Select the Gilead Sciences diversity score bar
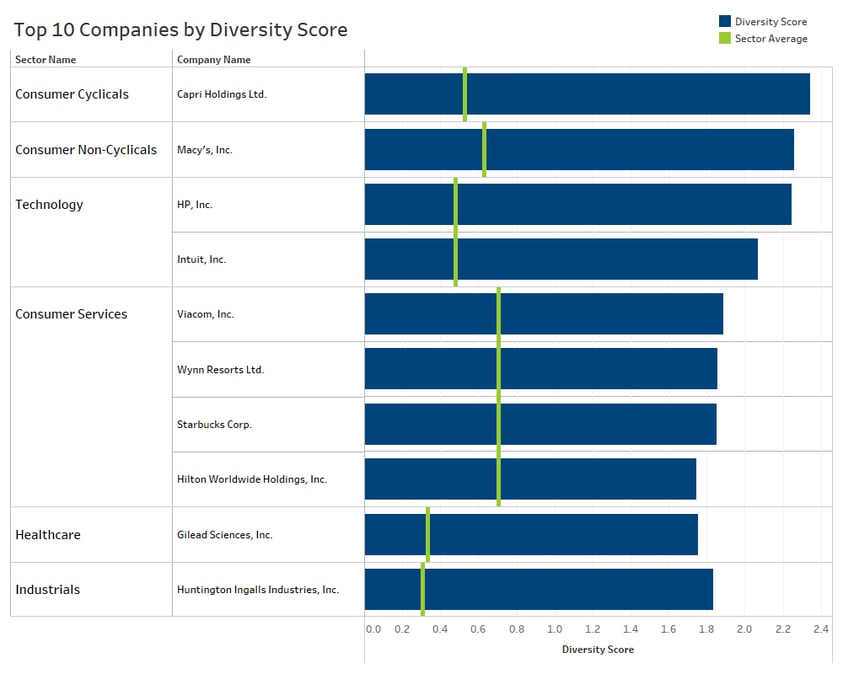 click(x=531, y=534)
